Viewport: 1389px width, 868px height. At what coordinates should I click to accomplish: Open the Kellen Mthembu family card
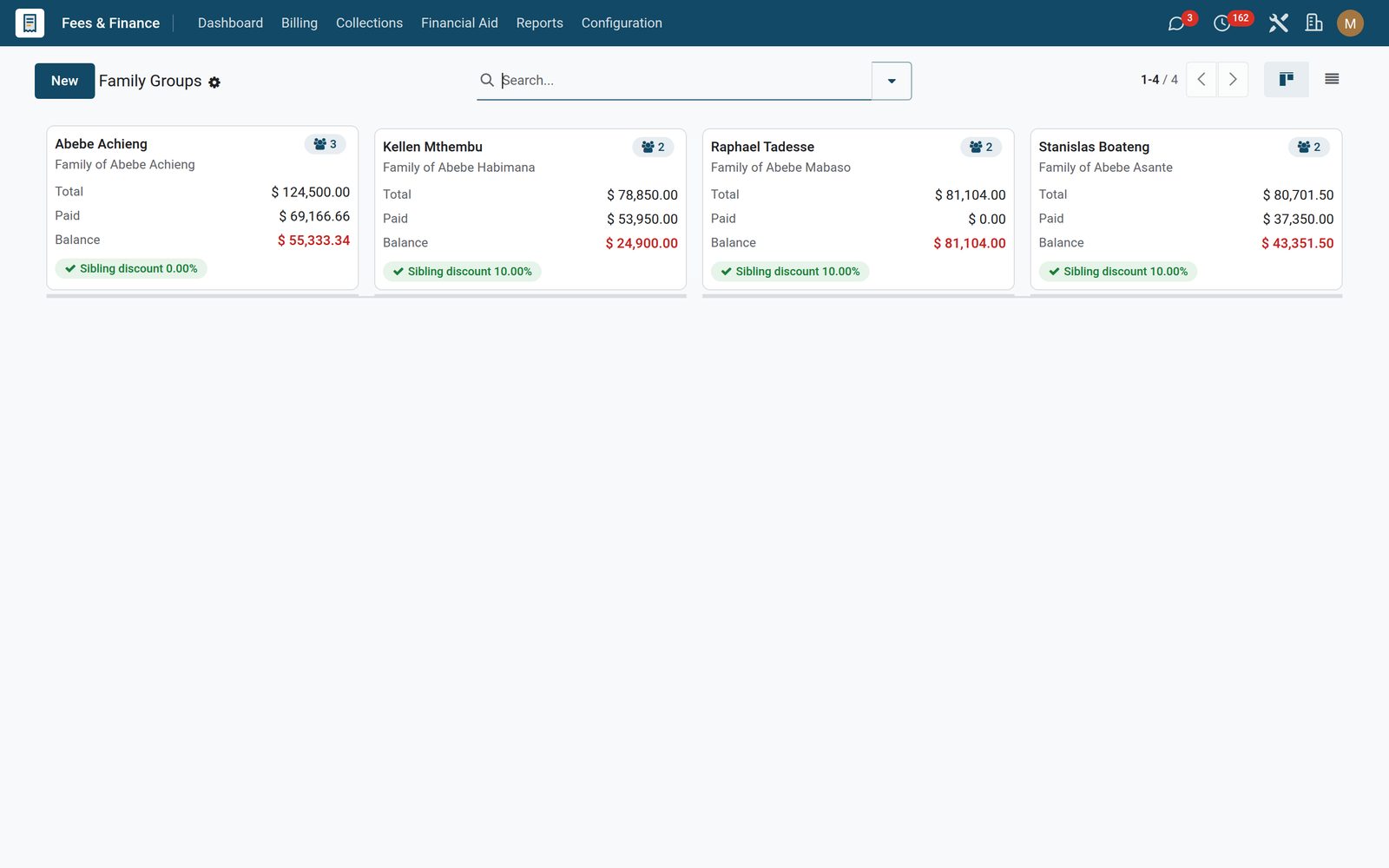point(530,209)
